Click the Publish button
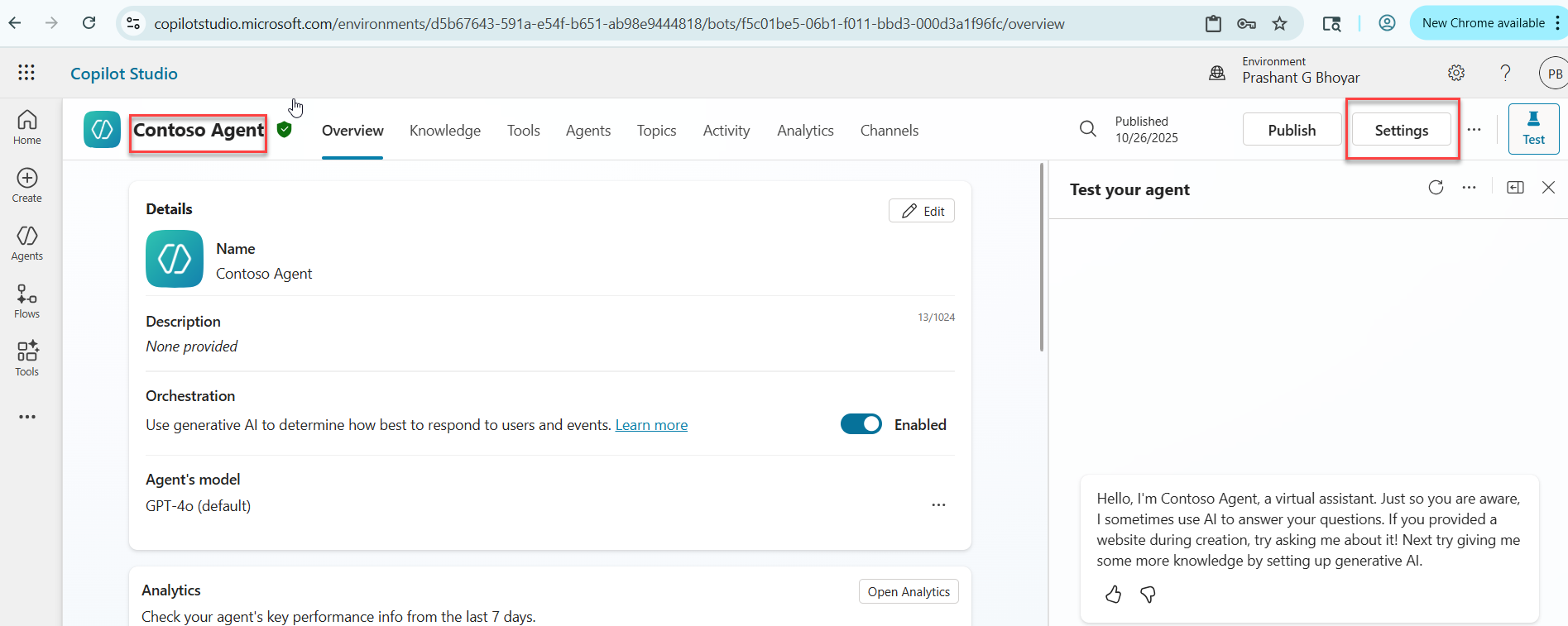This screenshot has height=626, width=1568. tap(1291, 130)
